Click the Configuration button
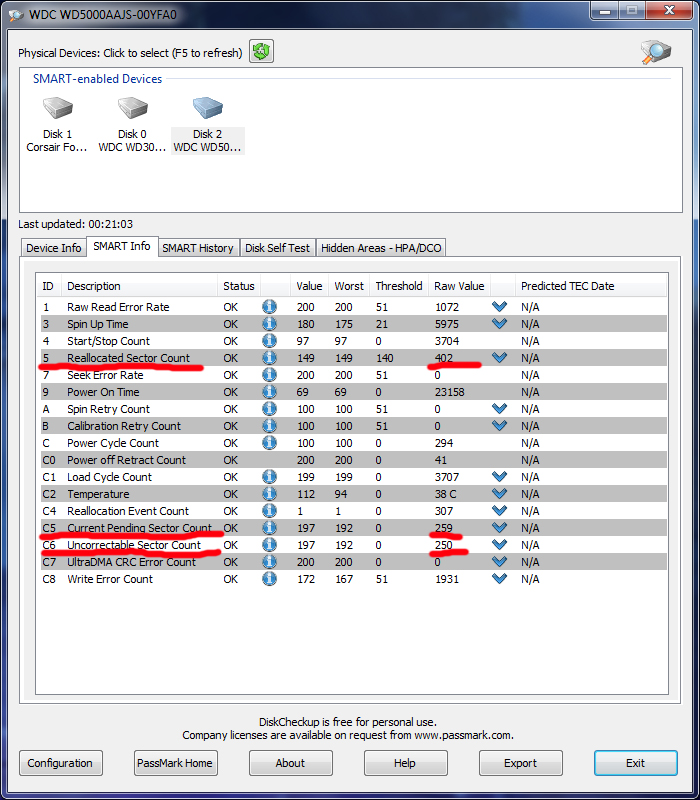 pyautogui.click(x=60, y=763)
